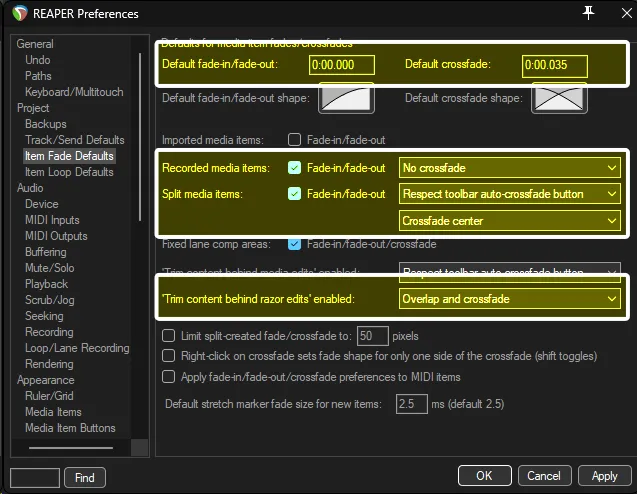Screen dimensions: 637x494
Task: Select Project category in tree
Action: pyautogui.click(x=33, y=108)
